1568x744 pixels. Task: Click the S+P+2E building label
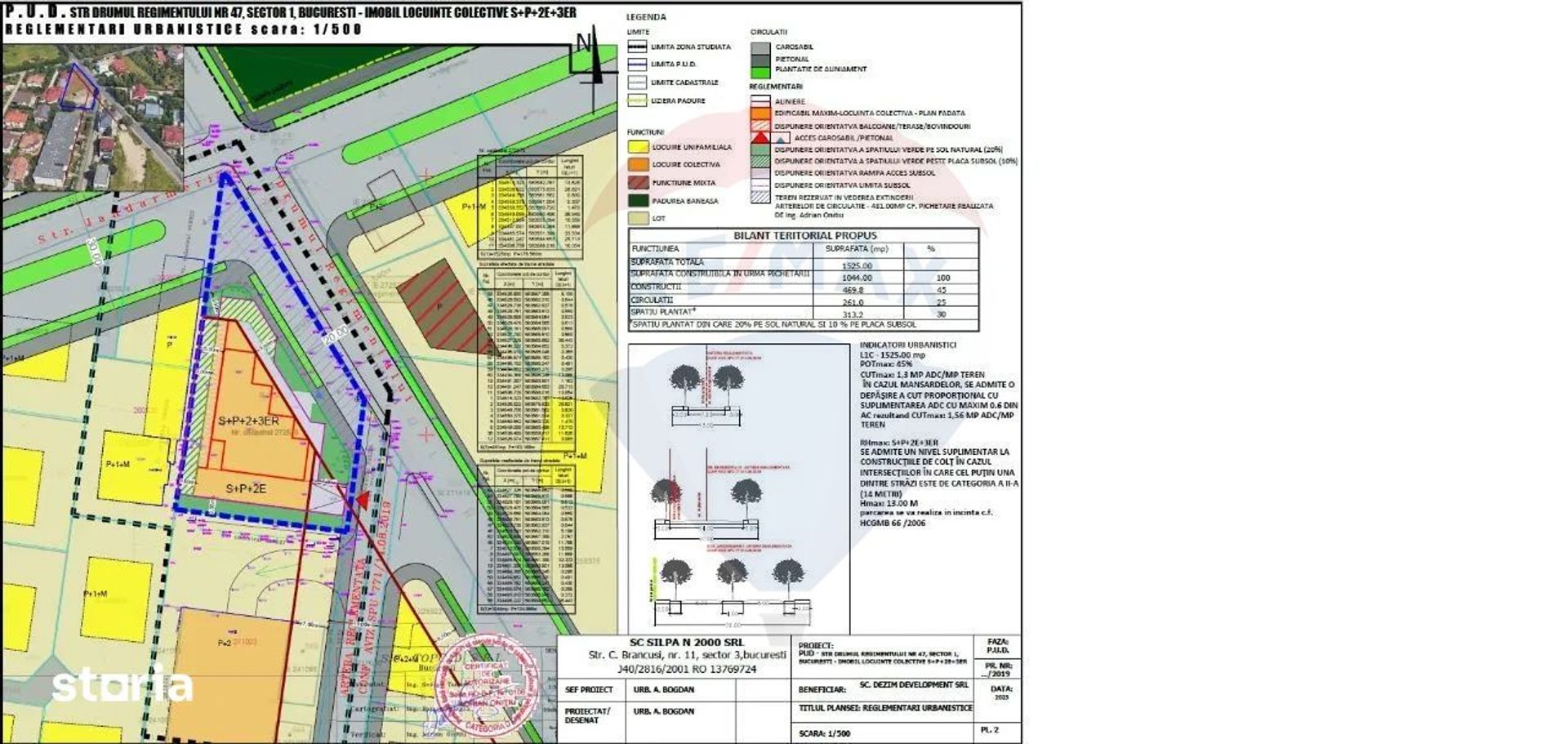246,488
